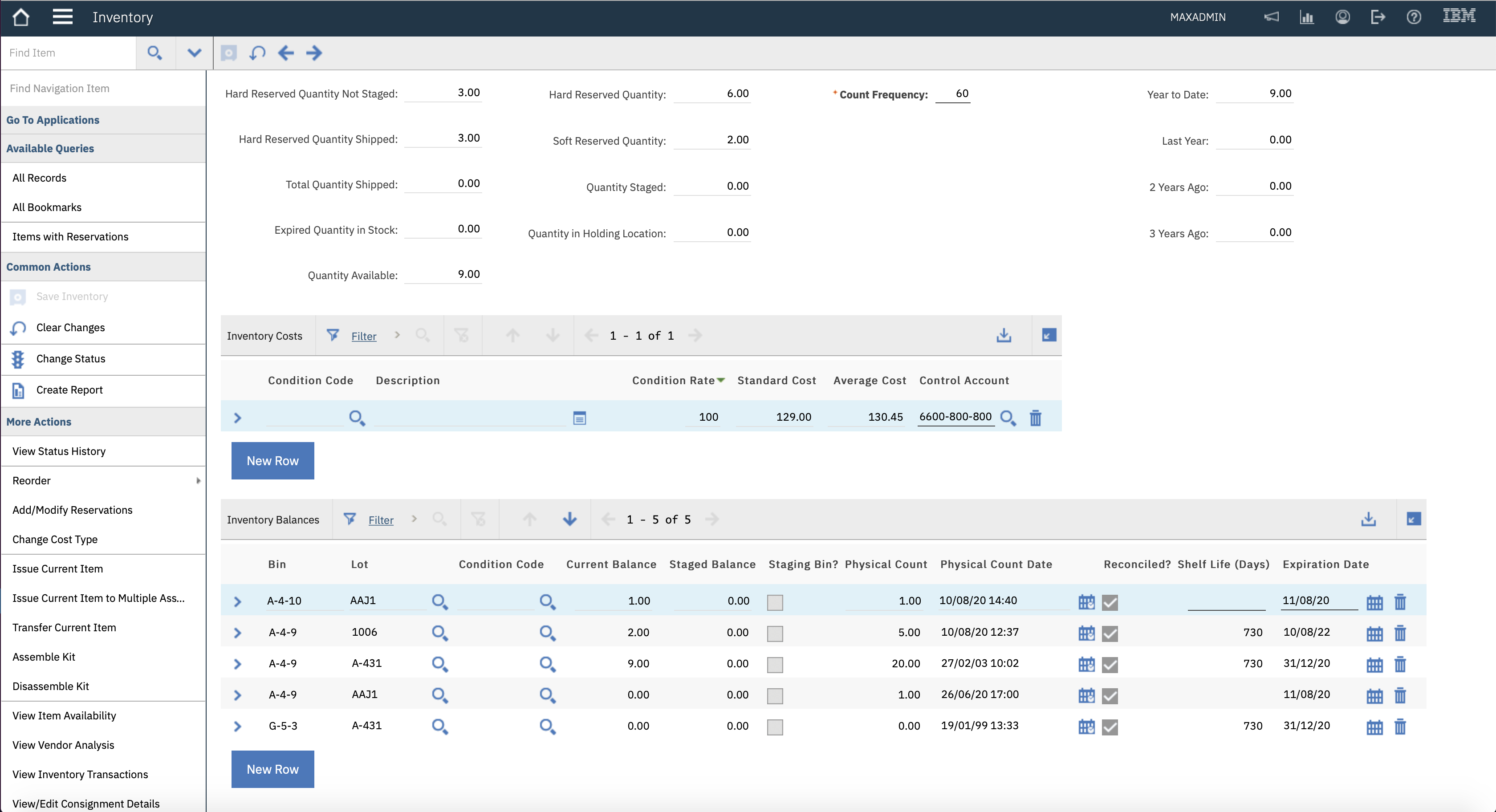1496x812 pixels.
Task: Click the Home icon in header
Action: pos(21,17)
